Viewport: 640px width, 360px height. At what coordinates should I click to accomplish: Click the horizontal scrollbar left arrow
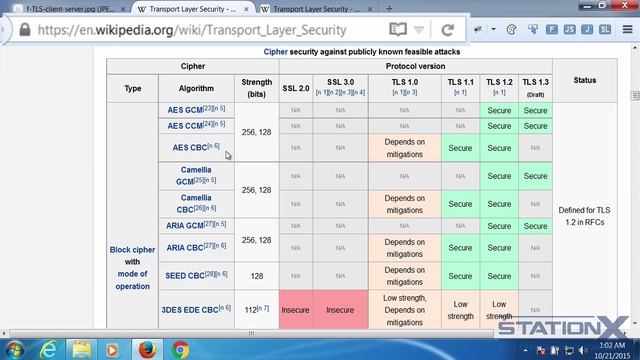4,333
